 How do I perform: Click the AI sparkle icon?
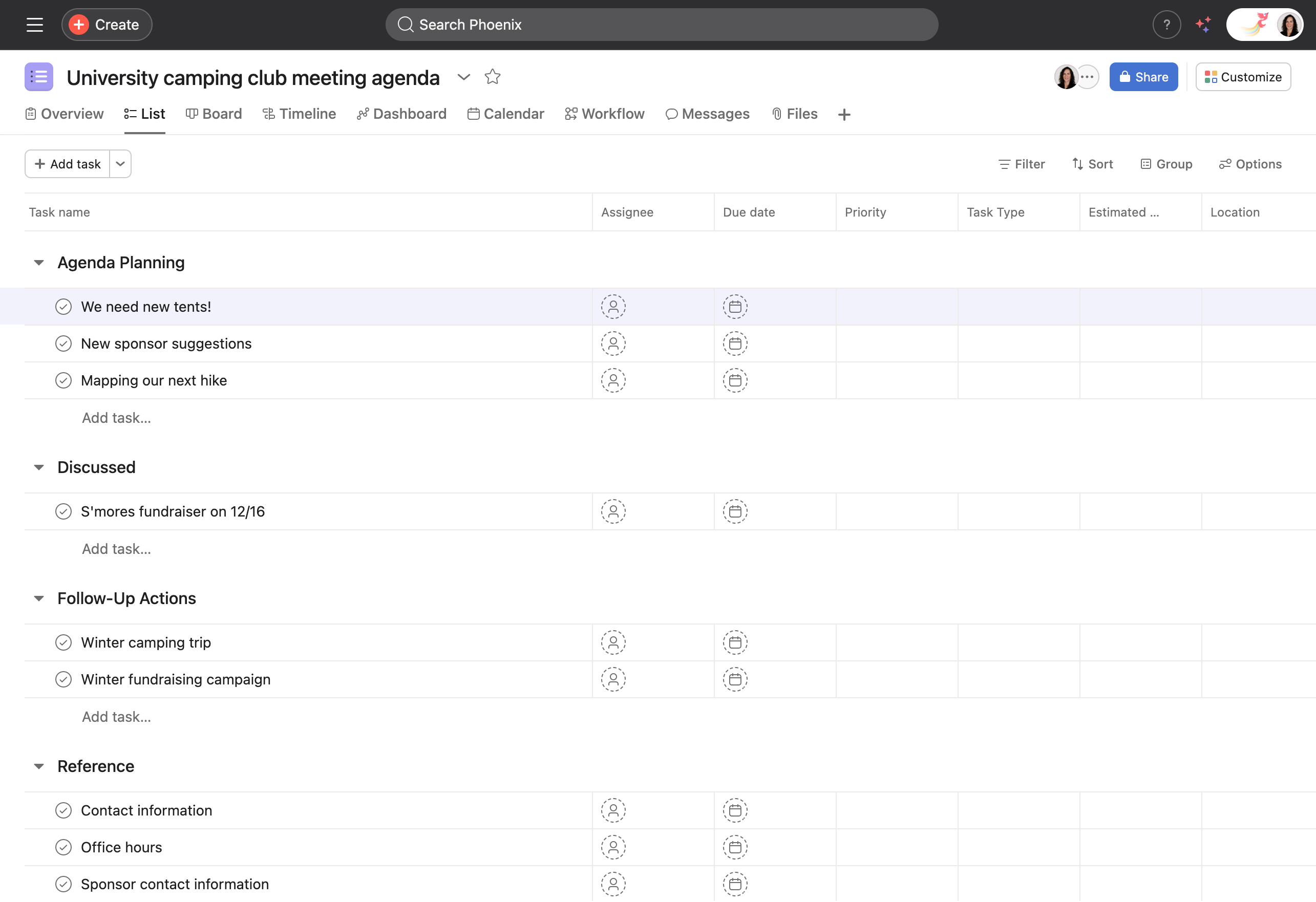click(x=1203, y=25)
